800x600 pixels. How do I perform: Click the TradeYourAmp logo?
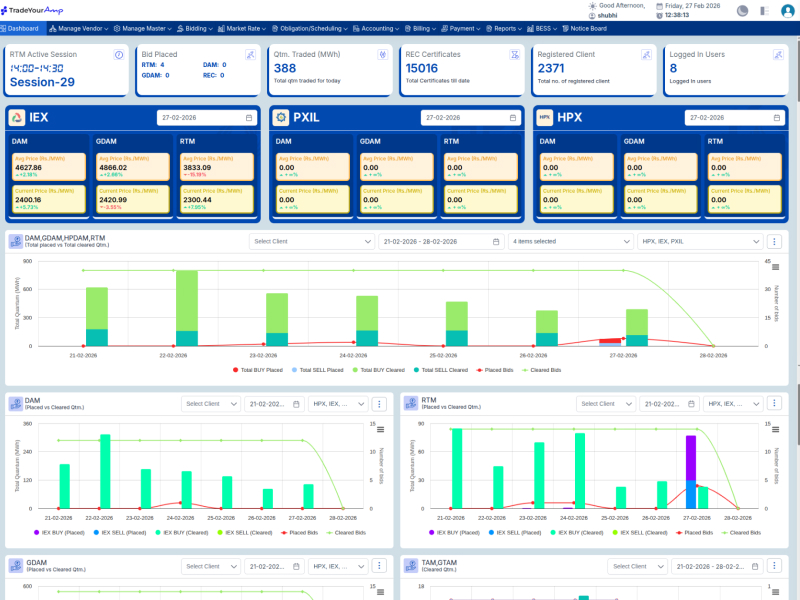click(32, 10)
